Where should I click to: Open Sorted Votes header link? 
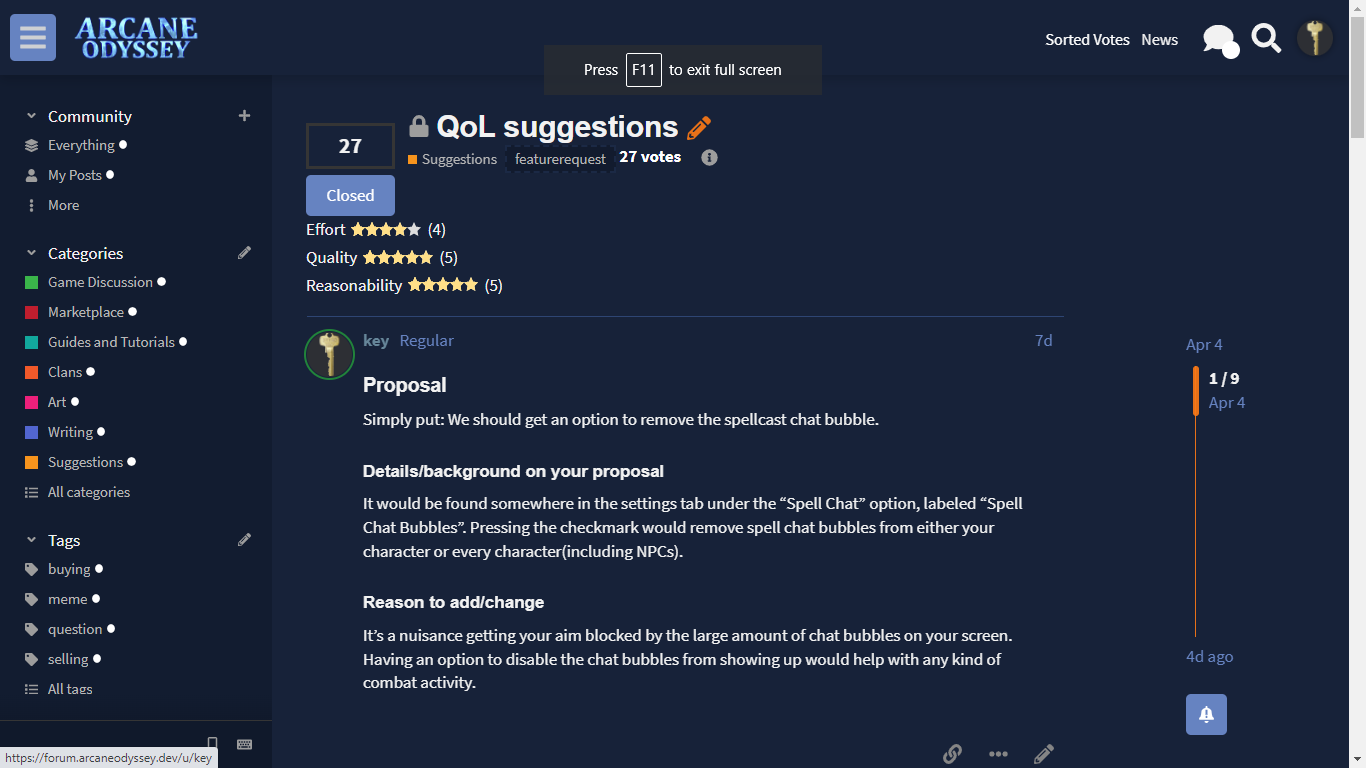(1087, 40)
